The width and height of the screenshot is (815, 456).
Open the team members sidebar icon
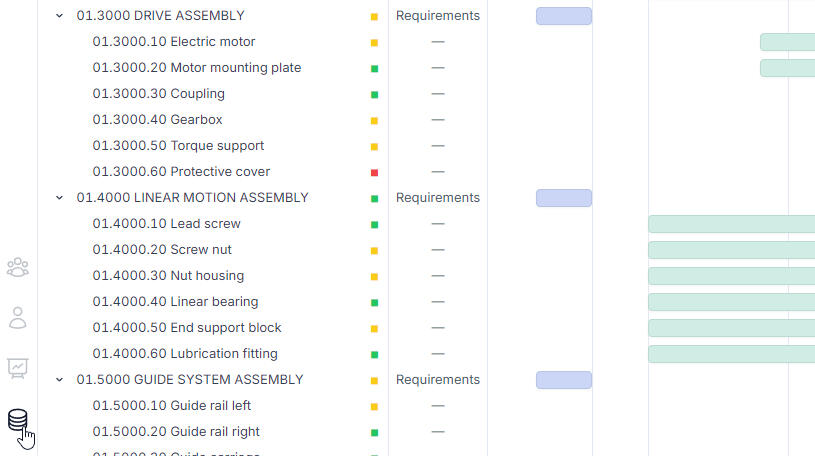(x=18, y=268)
